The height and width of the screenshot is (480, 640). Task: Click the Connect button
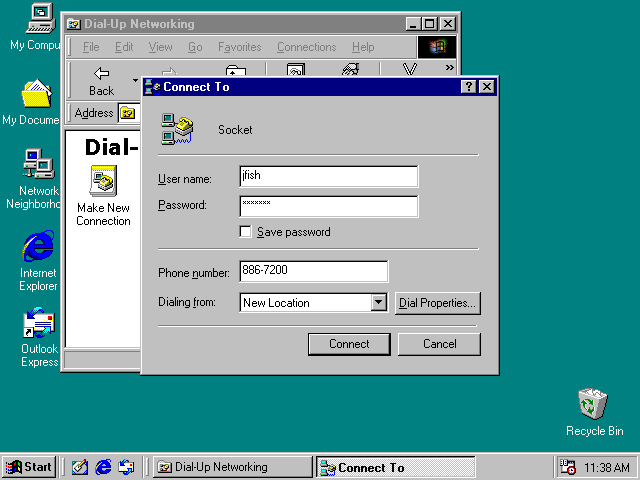point(349,344)
